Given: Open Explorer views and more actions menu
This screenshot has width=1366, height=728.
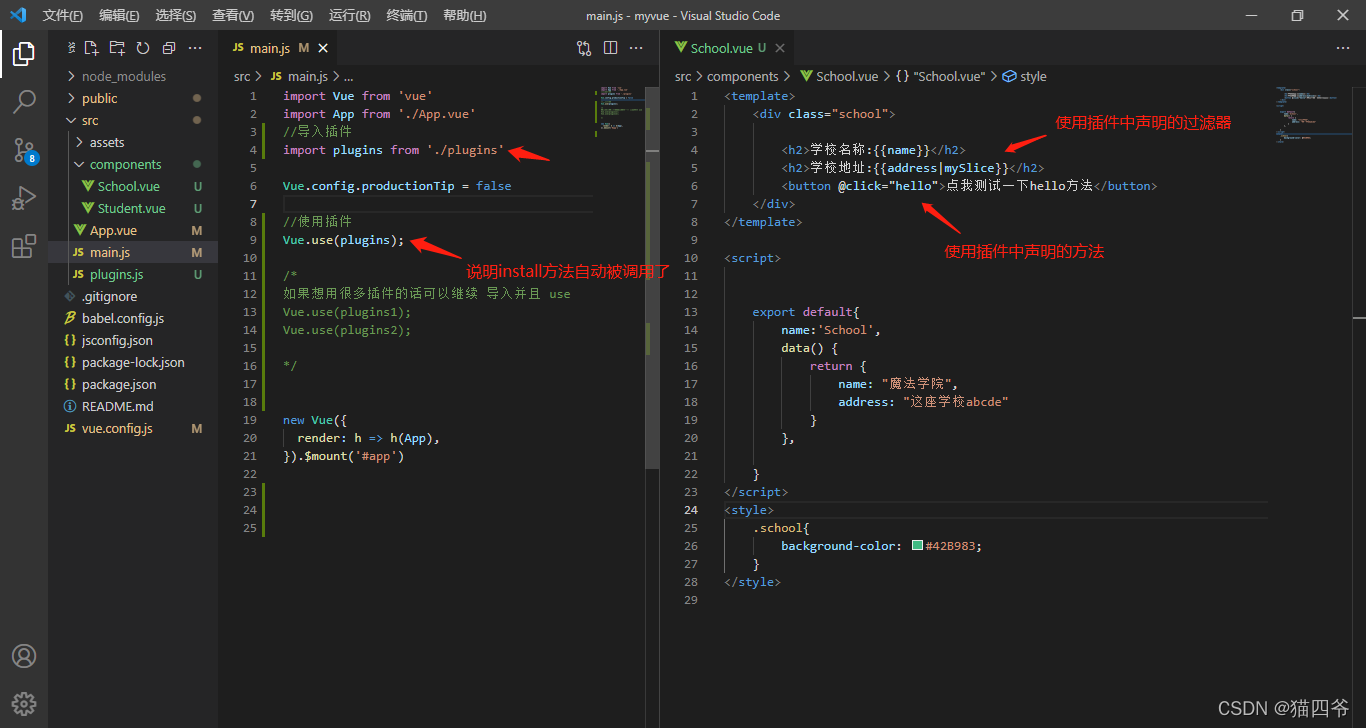Looking at the screenshot, I should click(195, 48).
